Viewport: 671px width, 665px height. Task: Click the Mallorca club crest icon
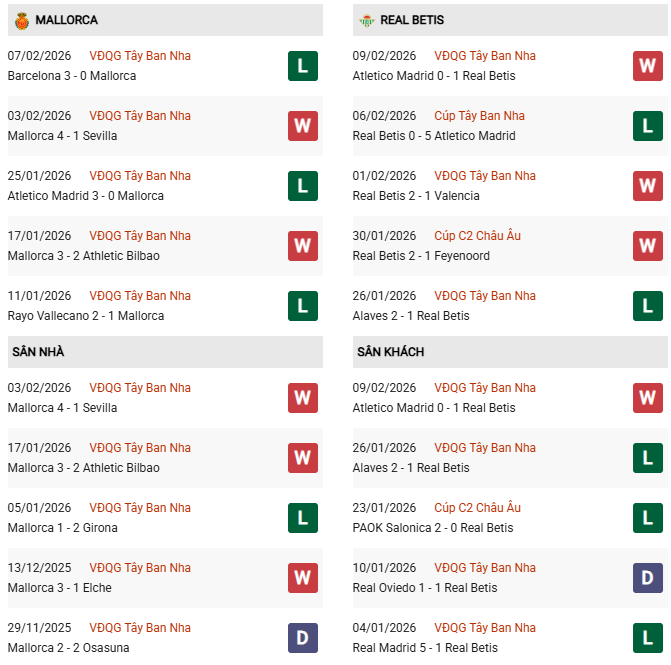point(22,20)
